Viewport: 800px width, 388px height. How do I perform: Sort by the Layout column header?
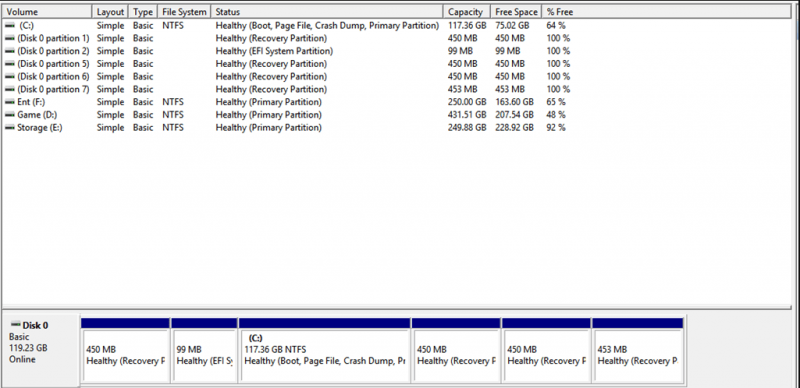pos(110,12)
